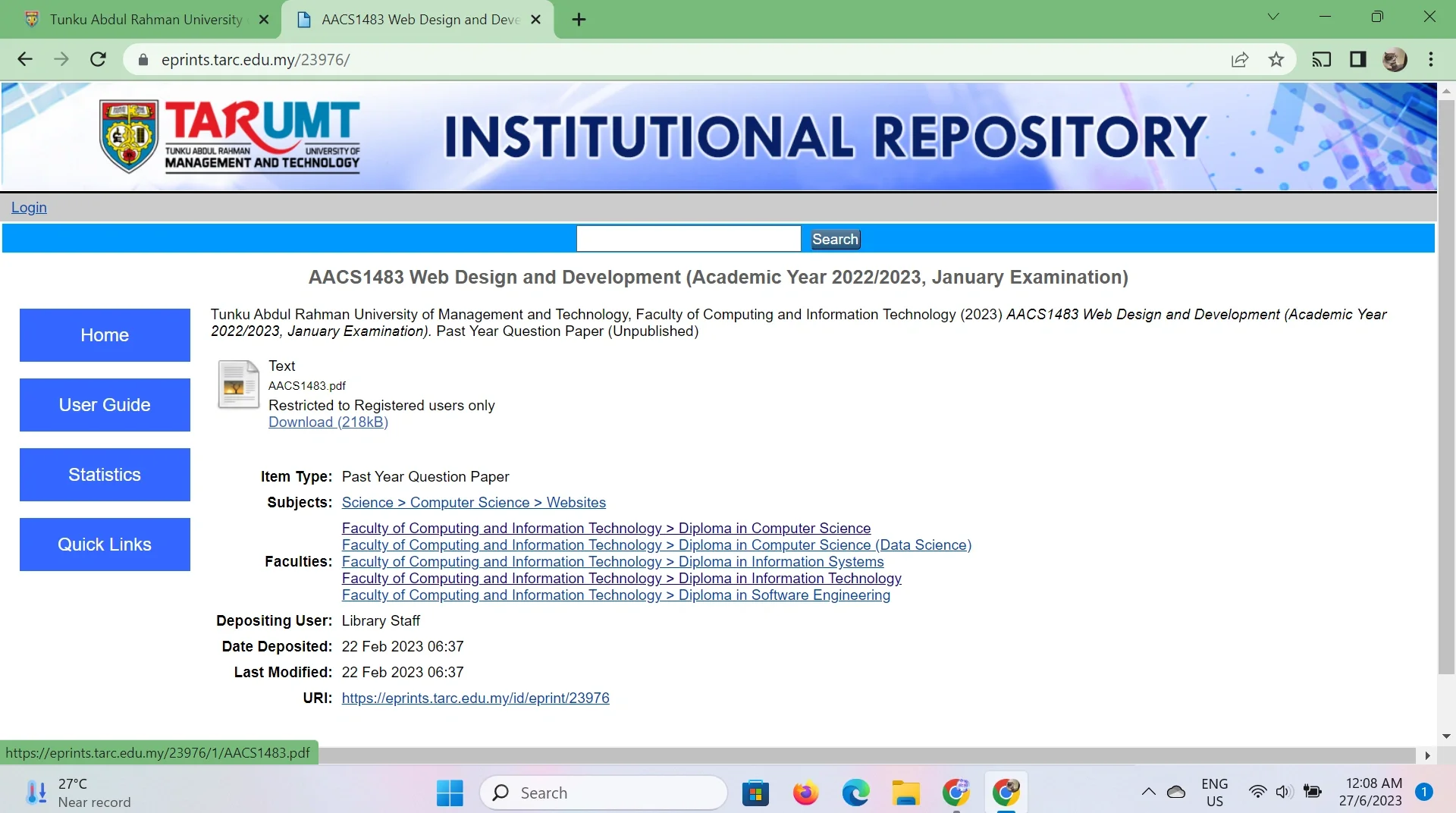Viewport: 1456px width, 813px height.
Task: Click the address bar URL
Action: click(256, 60)
